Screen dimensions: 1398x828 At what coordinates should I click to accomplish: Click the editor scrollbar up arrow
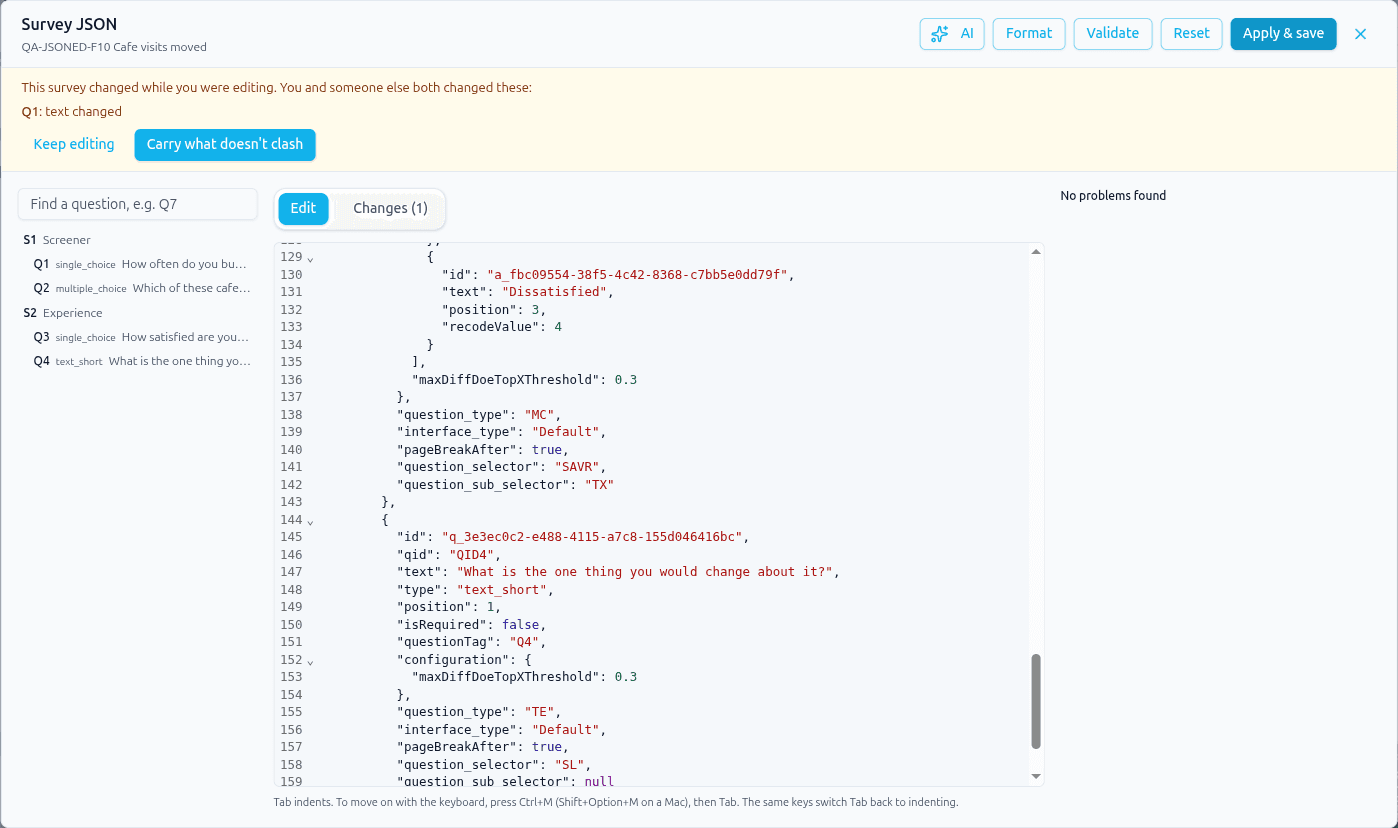click(x=1036, y=251)
